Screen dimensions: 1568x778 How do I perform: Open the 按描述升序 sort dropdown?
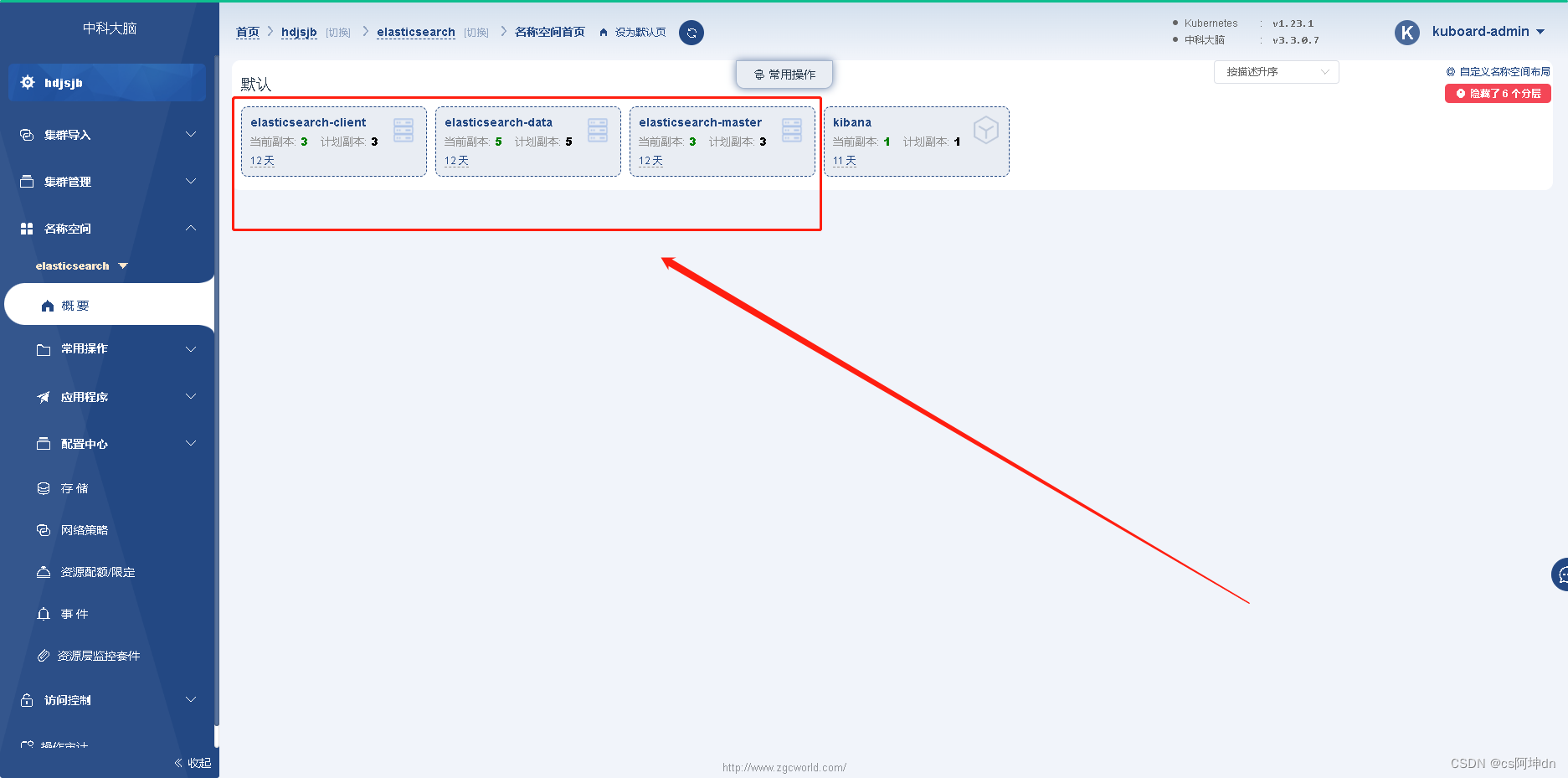1276,72
